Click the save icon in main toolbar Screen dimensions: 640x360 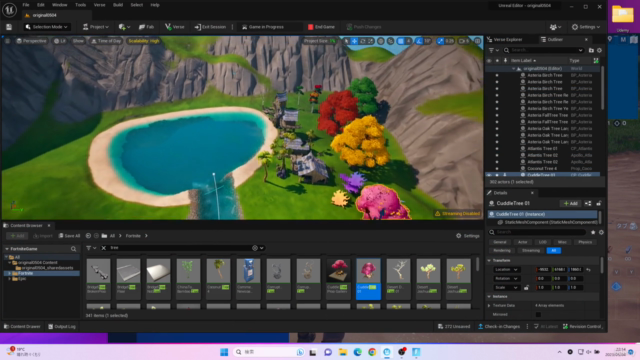point(9,27)
